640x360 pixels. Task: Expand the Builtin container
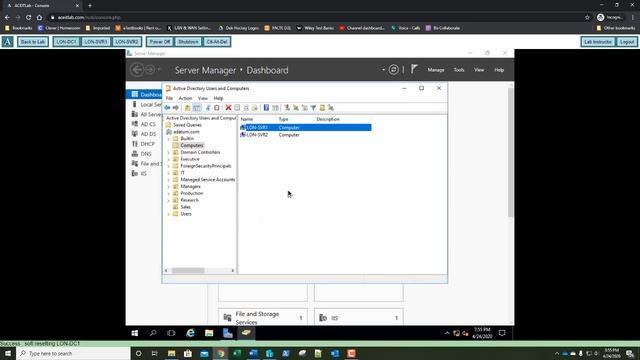(x=169, y=139)
